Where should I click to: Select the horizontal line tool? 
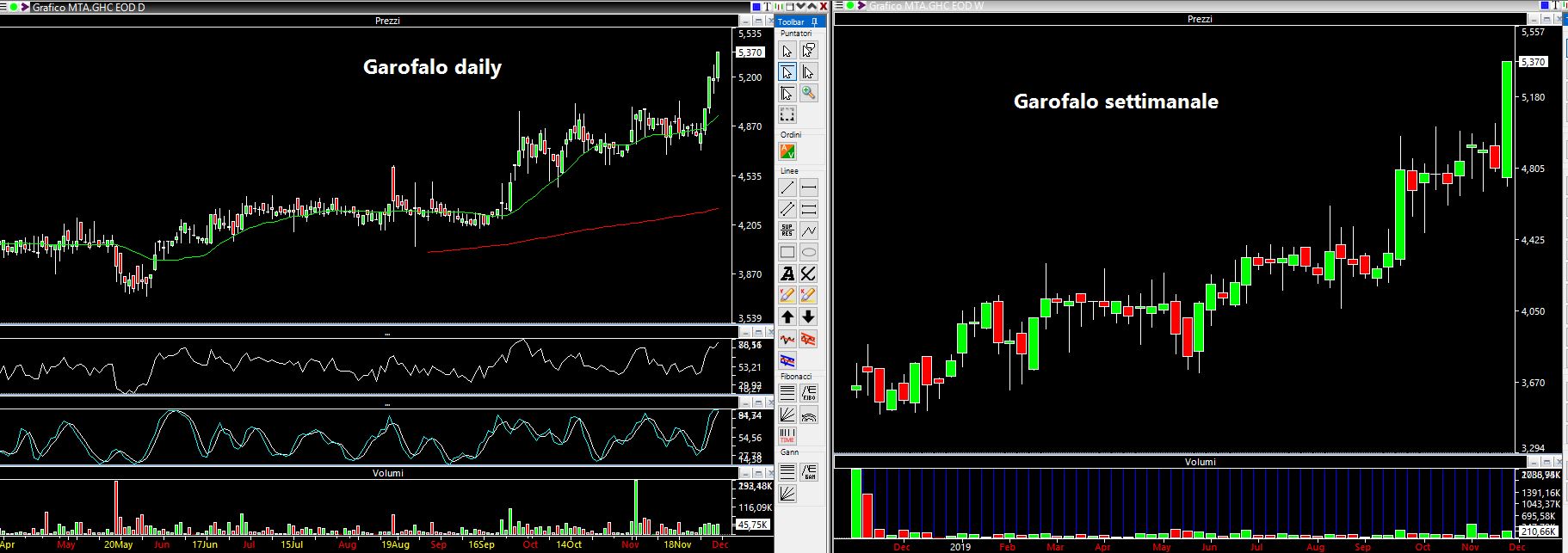point(808,187)
